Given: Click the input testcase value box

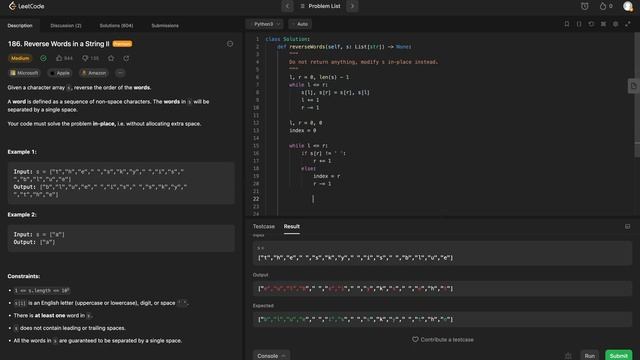Looking at the screenshot, I should point(442,253).
